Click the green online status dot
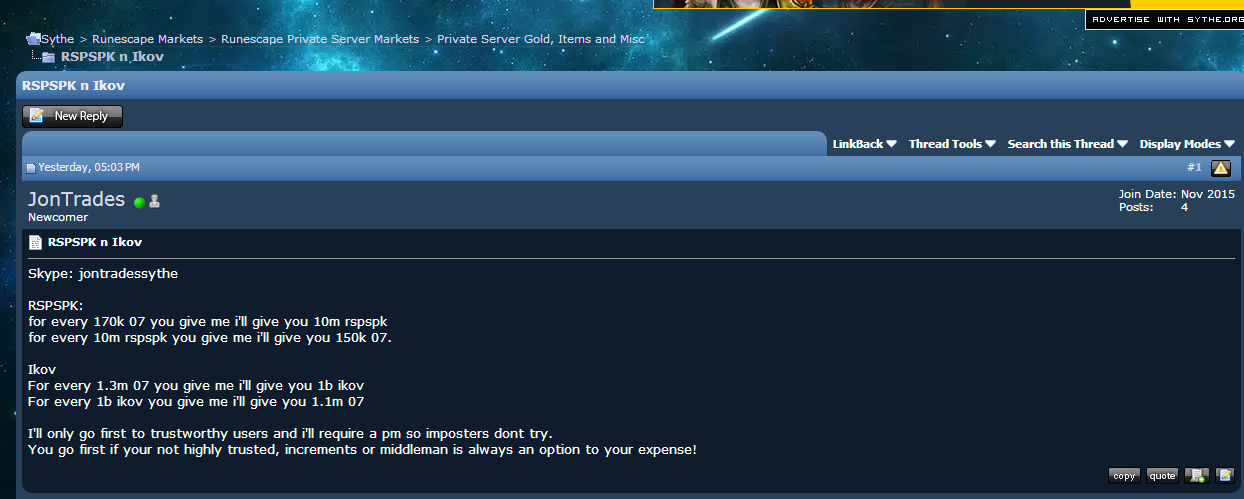Viewport: 1244px width, 499px height. click(140, 202)
